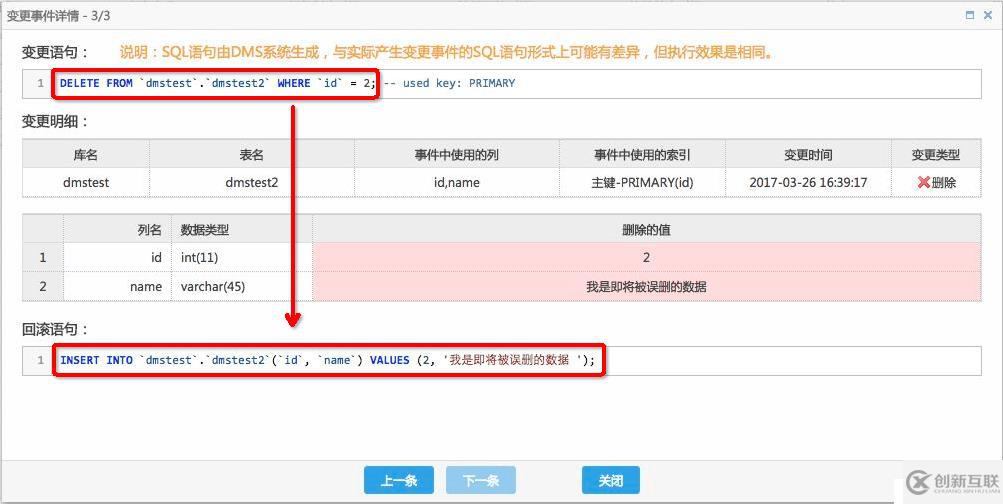Maximize the 变更事件详情 dialog
This screenshot has height=504, width=1003.
pos(970,15)
